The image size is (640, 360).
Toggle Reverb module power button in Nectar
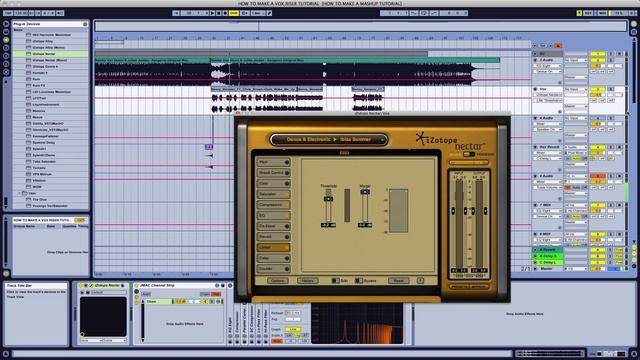click(x=287, y=237)
